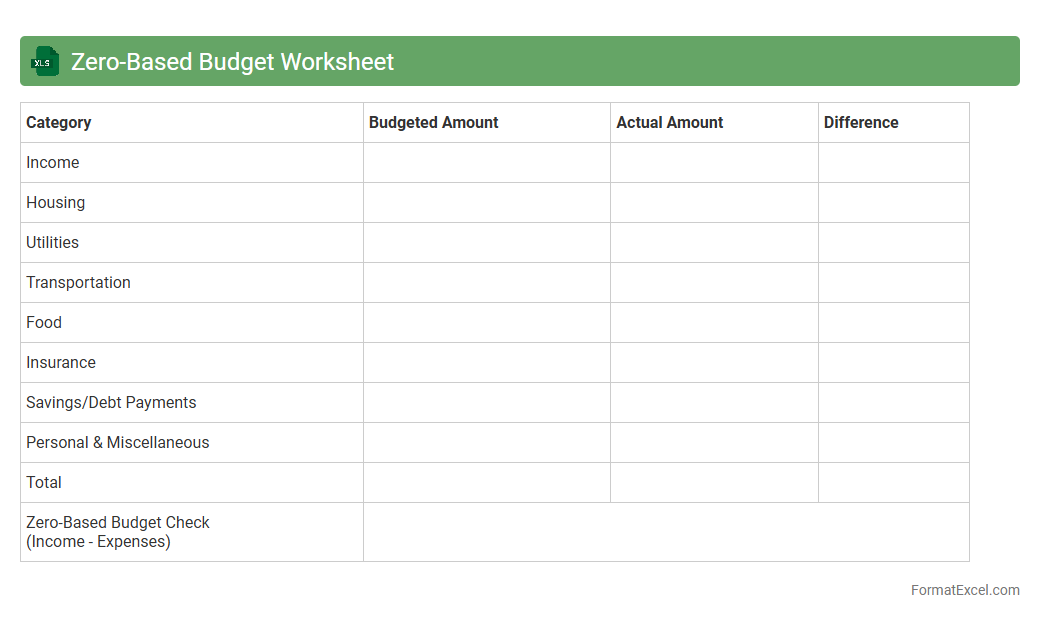Click the Zero-Based Budget Check result cell
This screenshot has height=619, width=1040.
(x=666, y=532)
